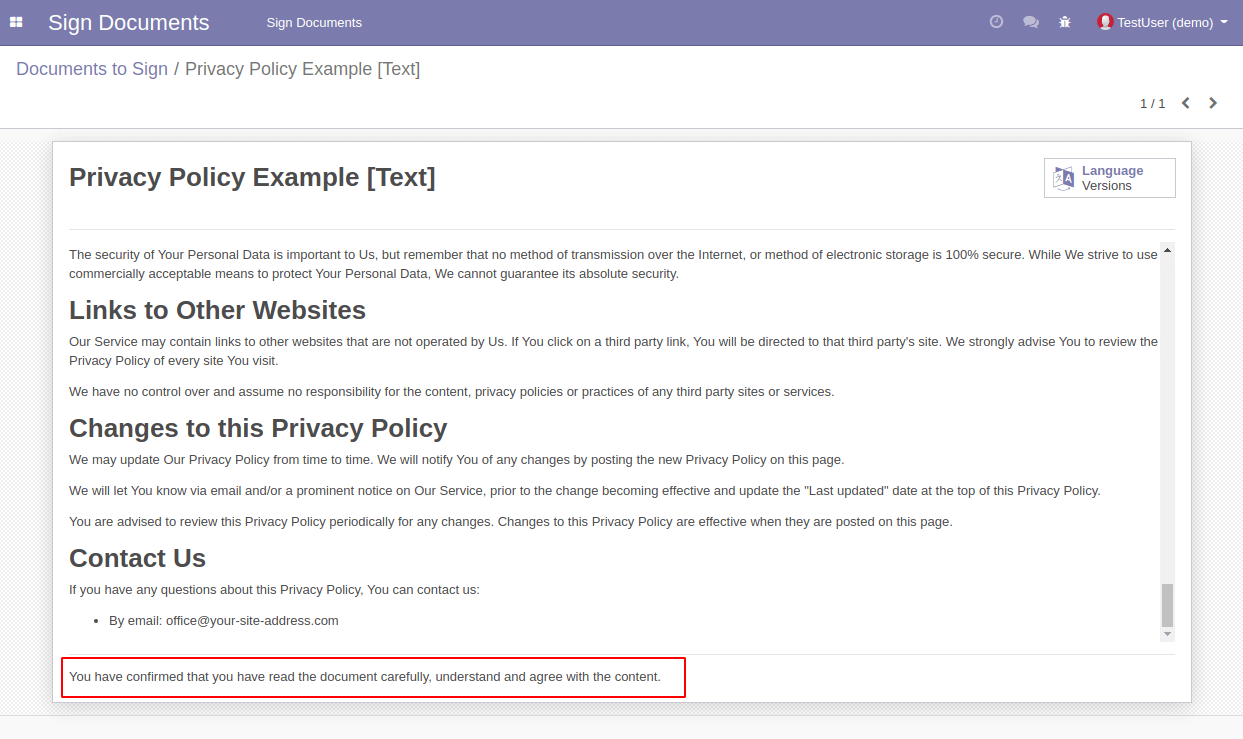Screen dimensions: 1243x739
Task: Expand the TestUser (demo) user menu
Action: (x=1164, y=22)
